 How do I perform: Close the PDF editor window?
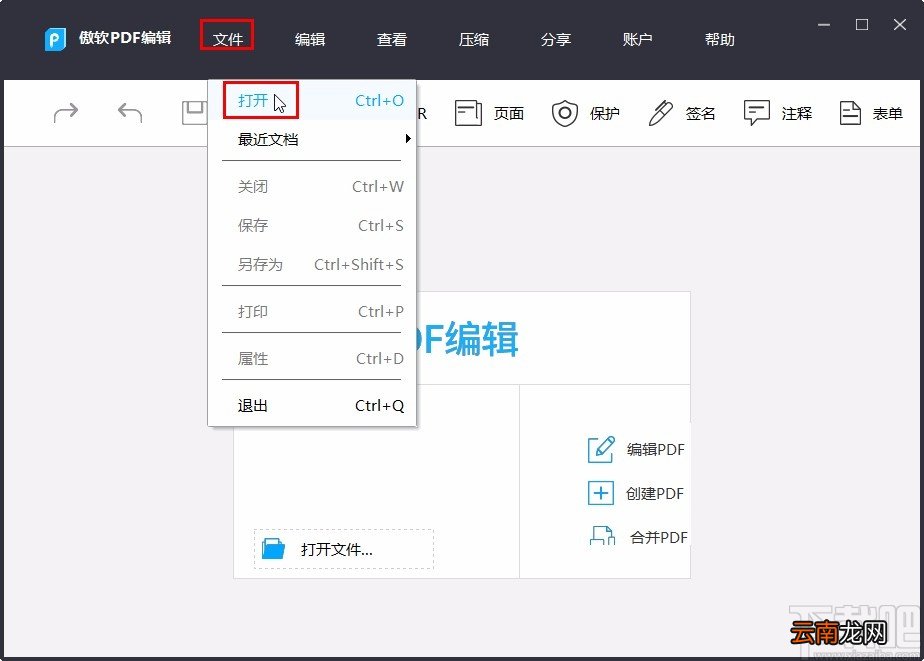(900, 25)
